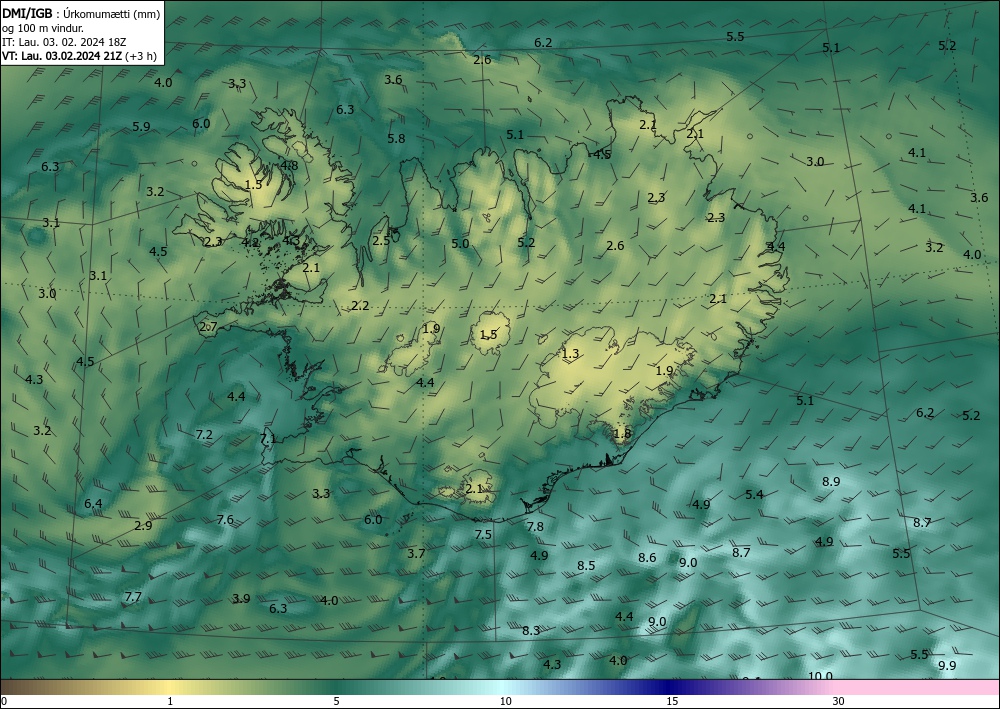Click the 8.6 value on the map

pos(647,558)
